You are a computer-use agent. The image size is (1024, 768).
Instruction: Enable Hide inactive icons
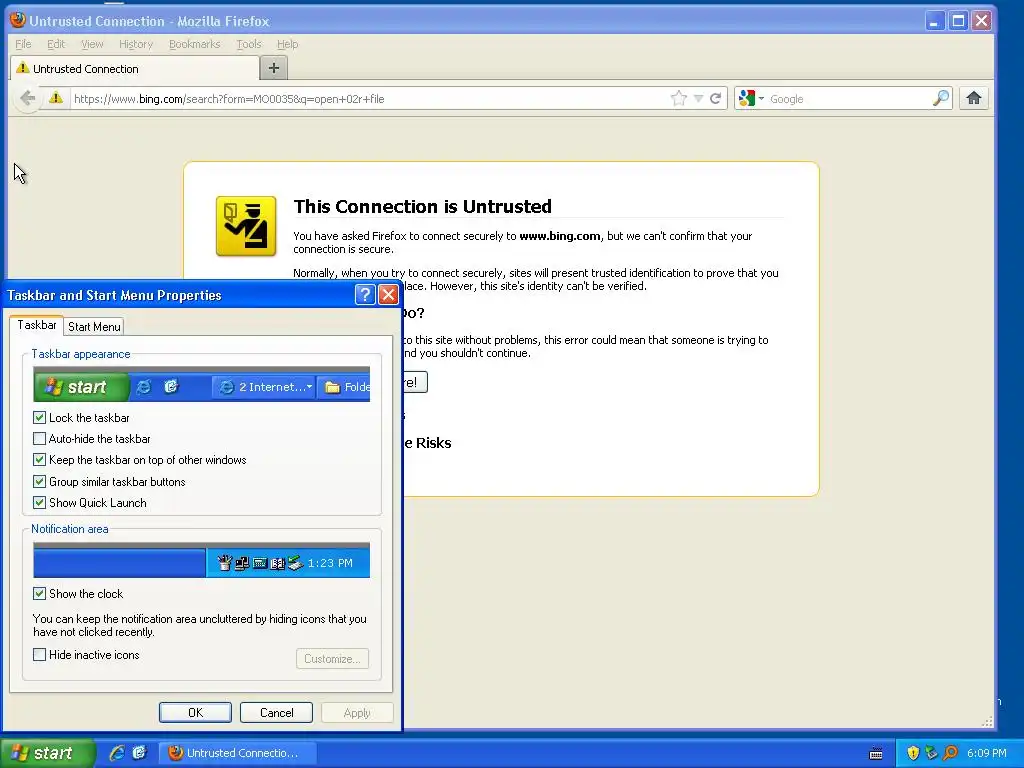(39, 654)
